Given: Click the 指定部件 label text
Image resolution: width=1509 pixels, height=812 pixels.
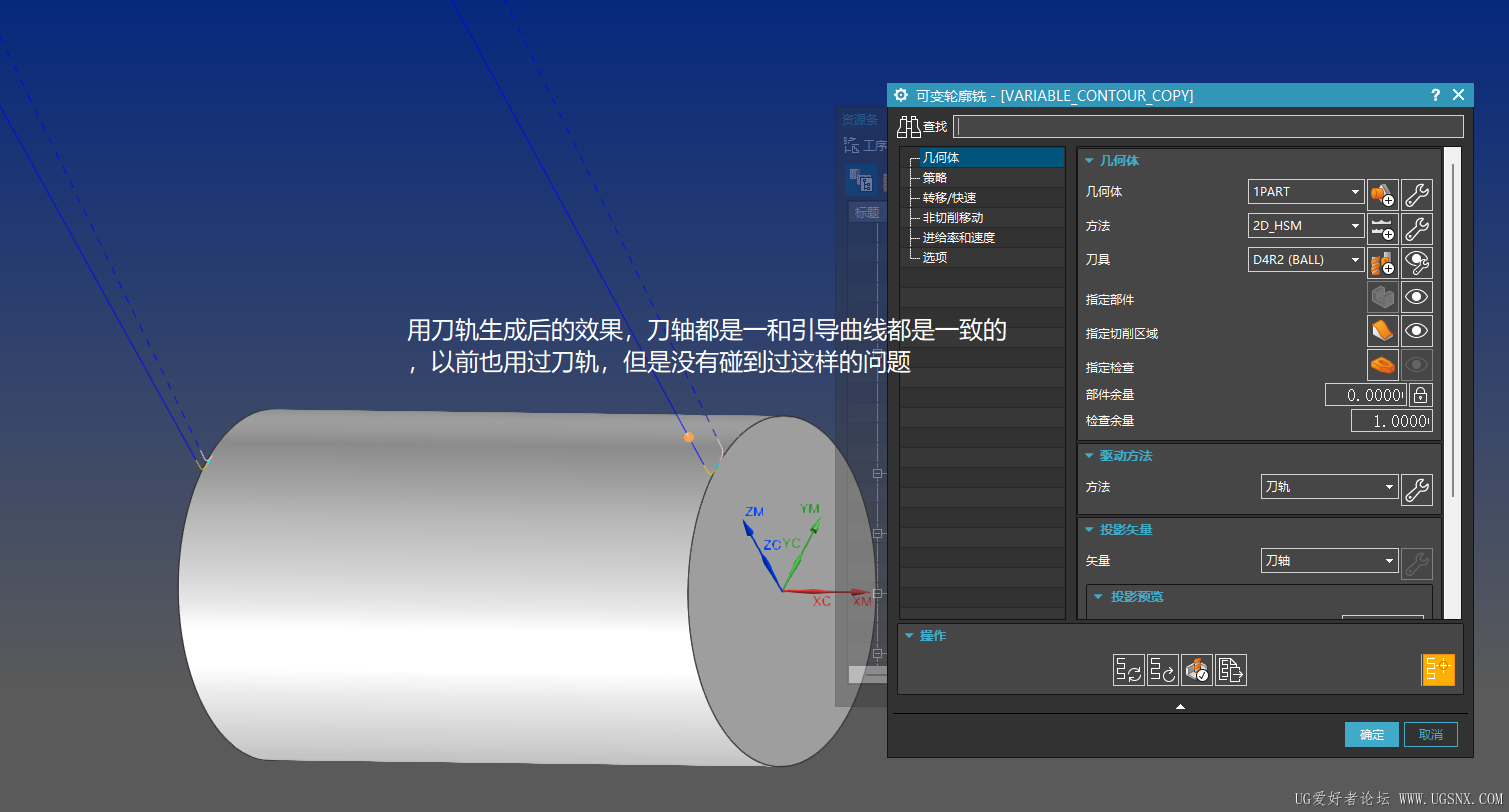Looking at the screenshot, I should point(1110,300).
